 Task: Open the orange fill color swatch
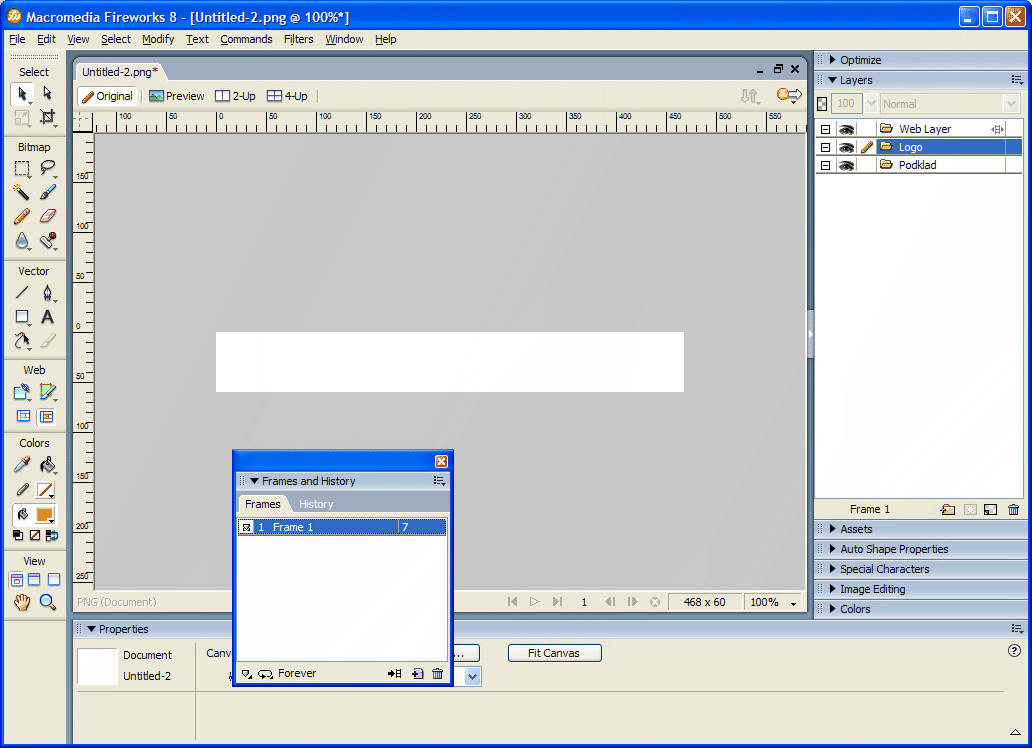pyautogui.click(x=45, y=515)
